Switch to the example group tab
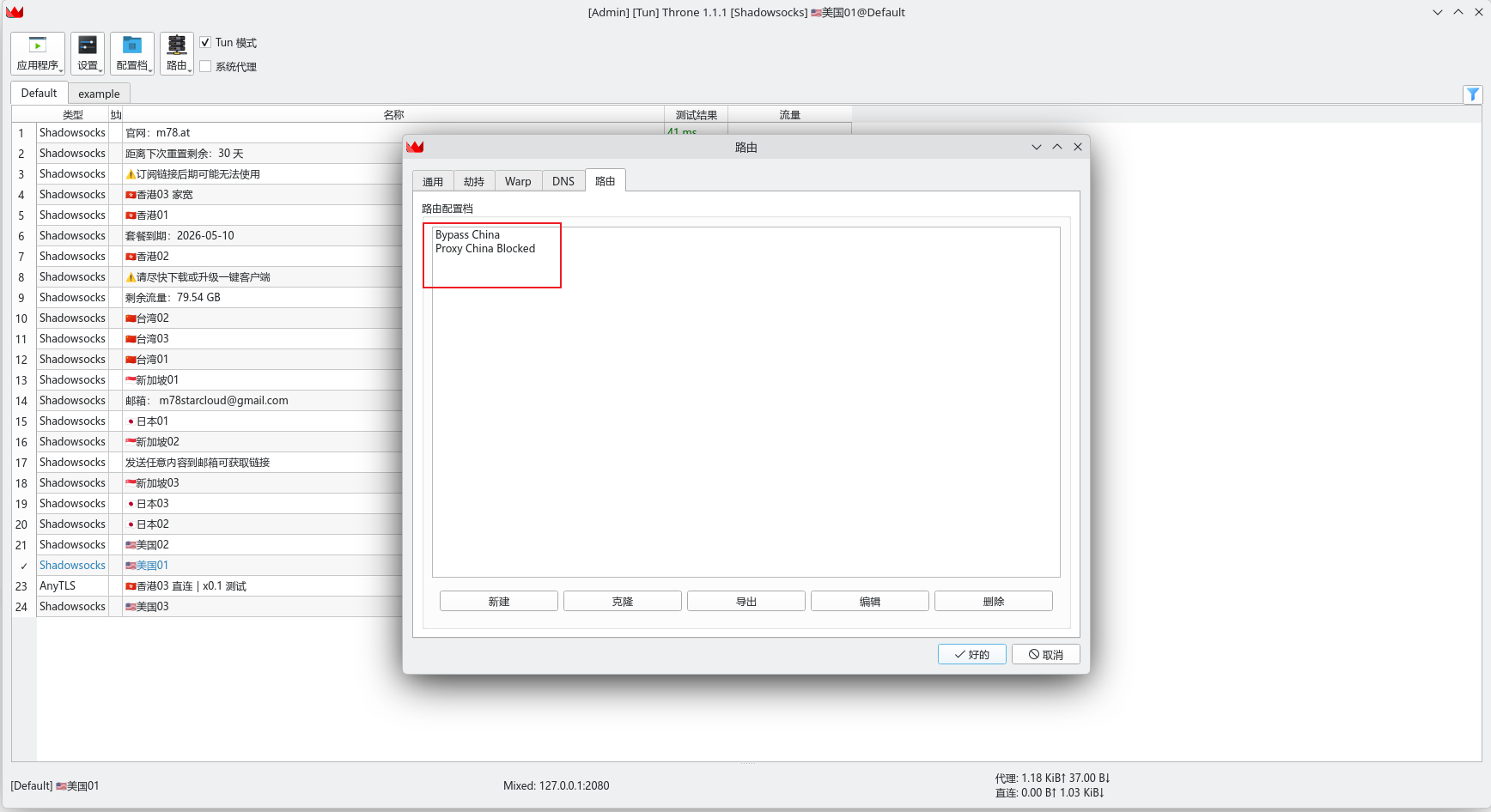This screenshot has width=1491, height=812. [99, 94]
